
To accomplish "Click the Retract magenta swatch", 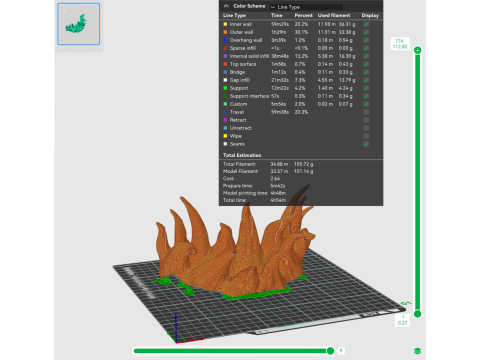I will (x=225, y=120).
